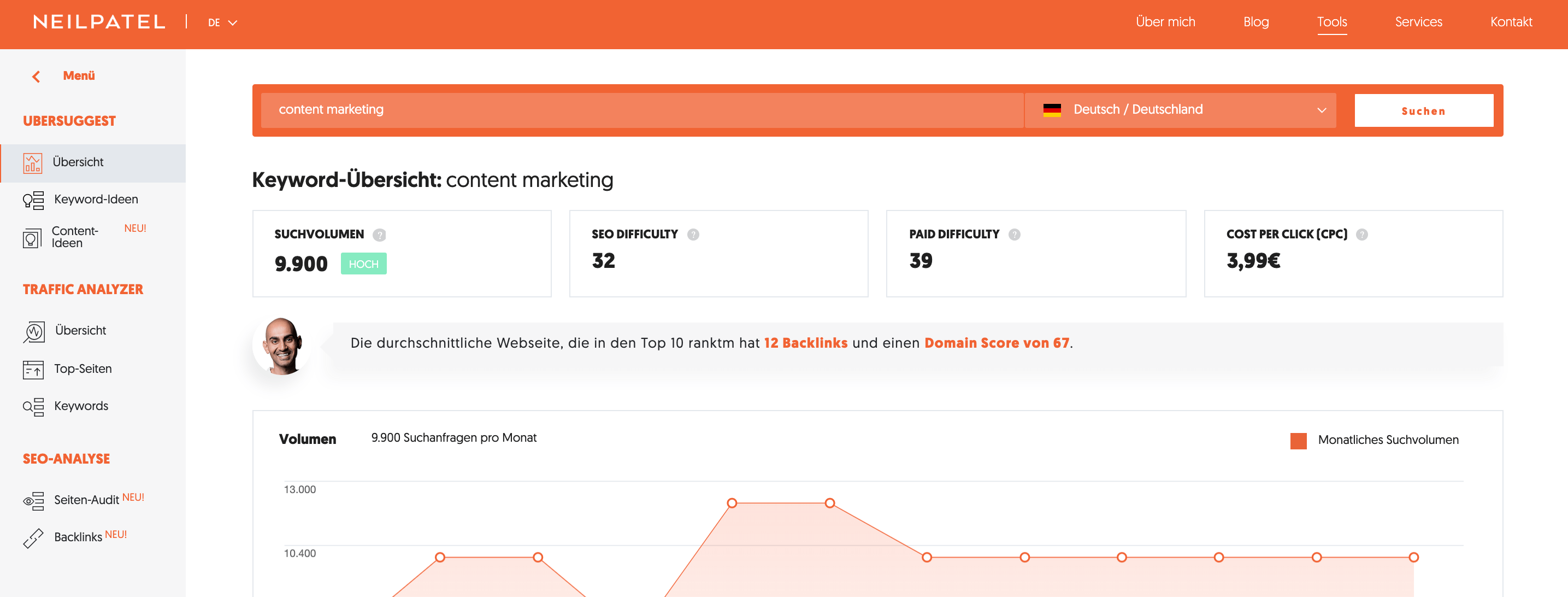Click the help icon next to Paid Difficulty

(x=1015, y=235)
